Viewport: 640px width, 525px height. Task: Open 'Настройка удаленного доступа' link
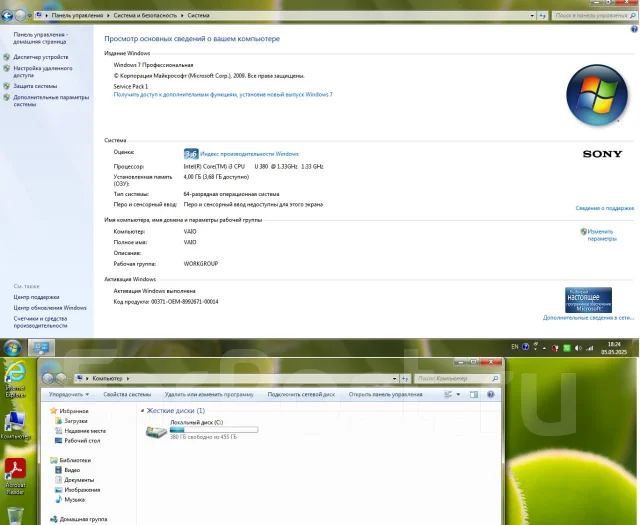click(42, 72)
